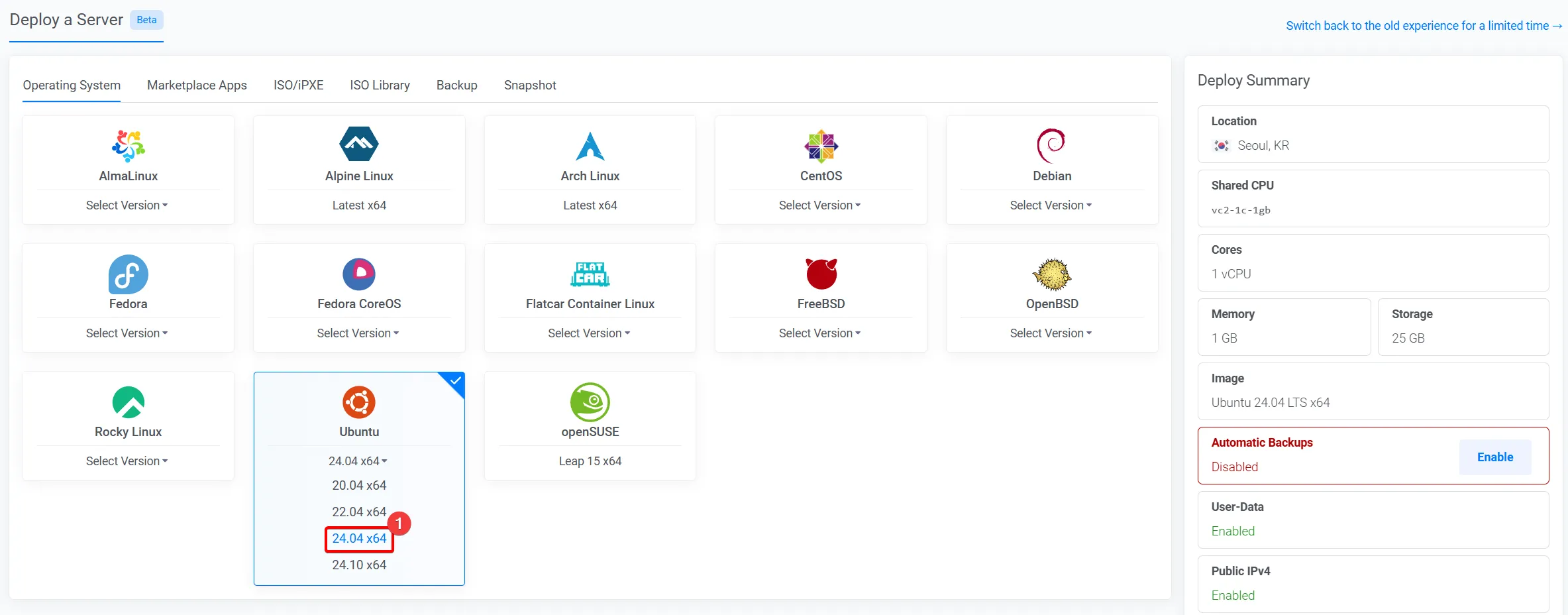This screenshot has height=615, width=1568.
Task: Click the Fedora logo icon
Action: click(128, 274)
